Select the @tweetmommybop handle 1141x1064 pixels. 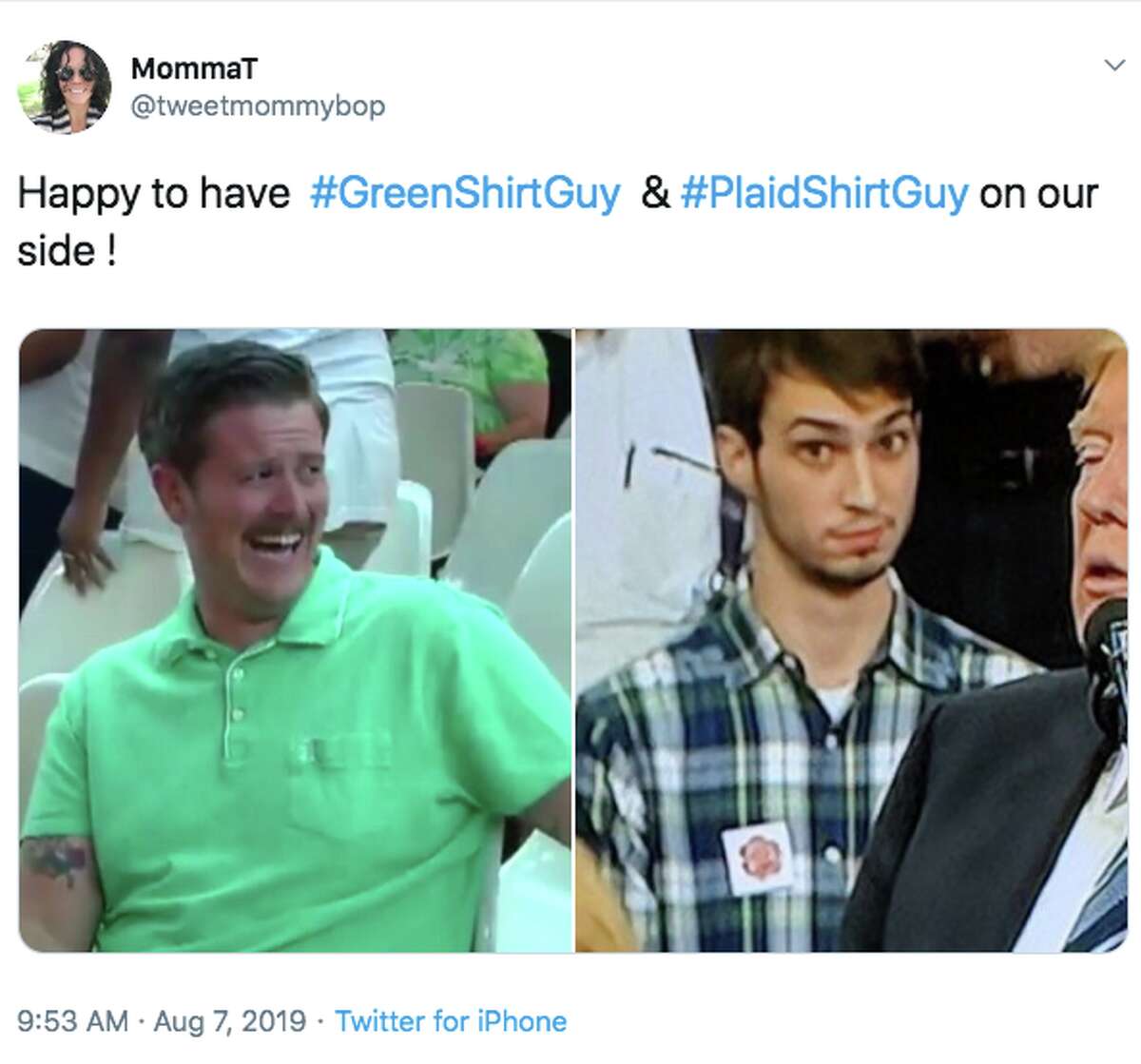point(260,106)
